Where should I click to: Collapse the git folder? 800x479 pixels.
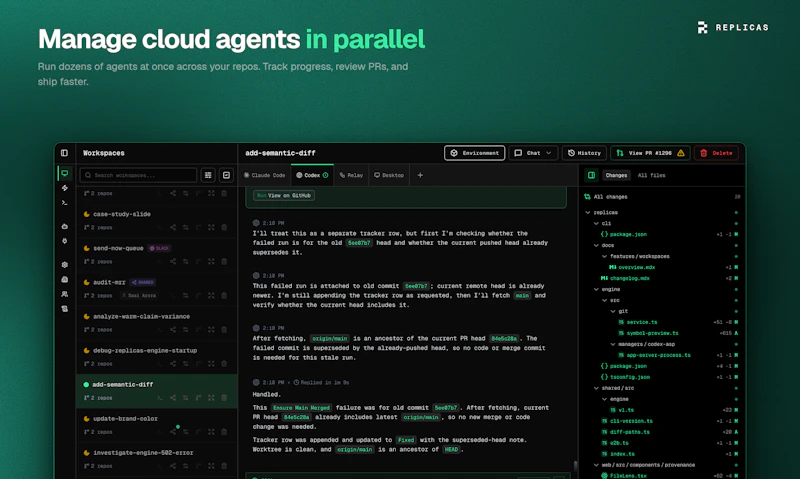point(613,311)
